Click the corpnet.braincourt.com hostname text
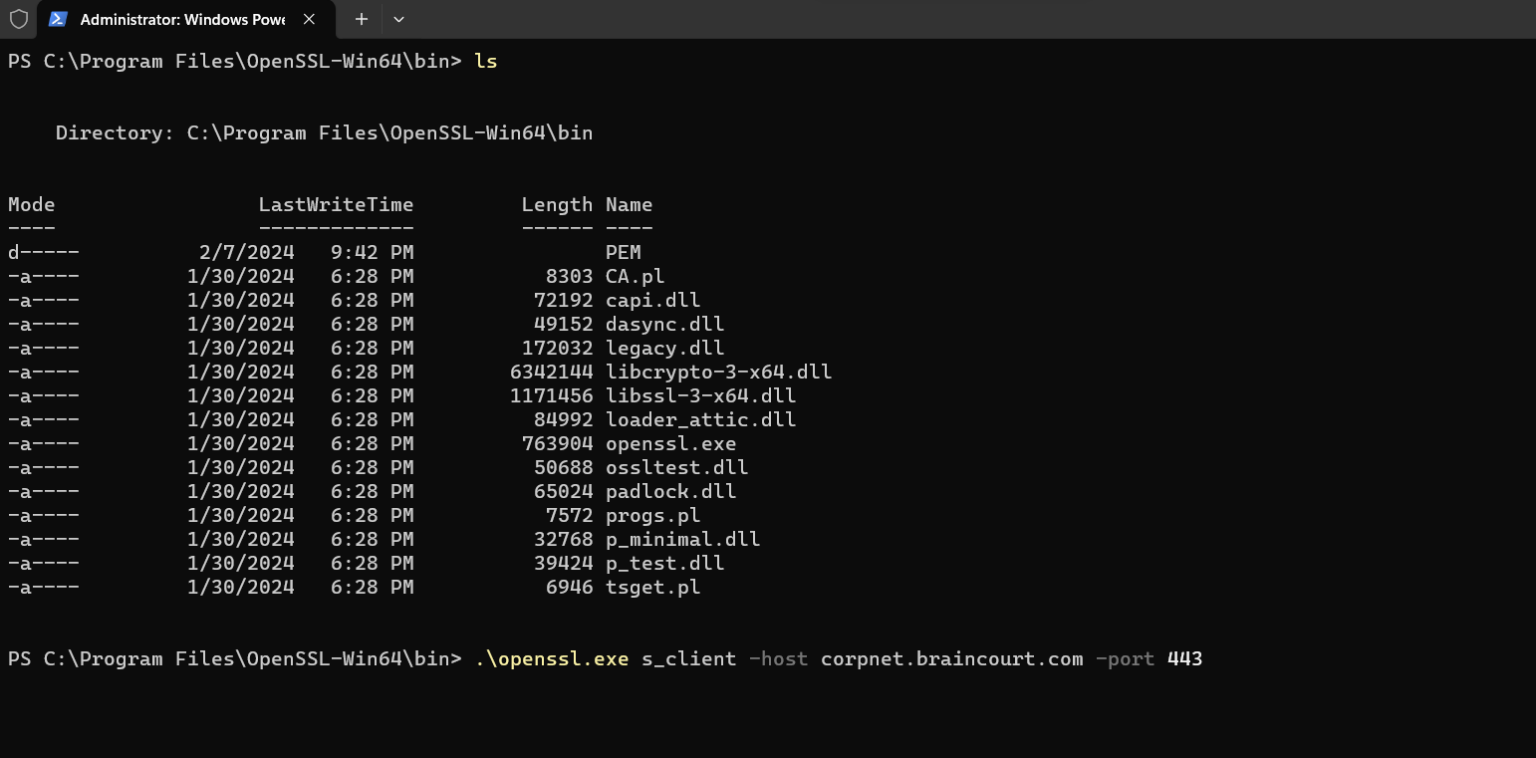 [951, 659]
